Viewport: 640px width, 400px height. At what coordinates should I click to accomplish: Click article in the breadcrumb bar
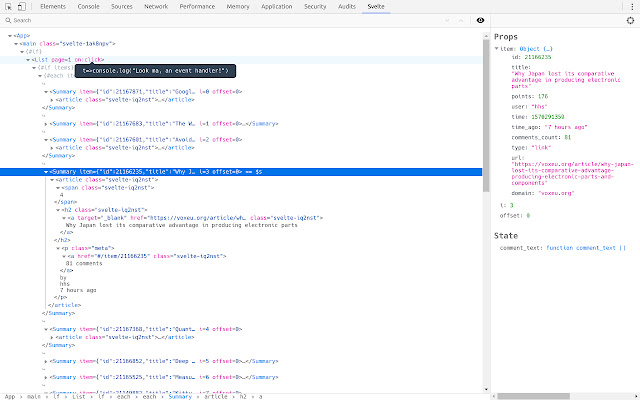pos(216,396)
